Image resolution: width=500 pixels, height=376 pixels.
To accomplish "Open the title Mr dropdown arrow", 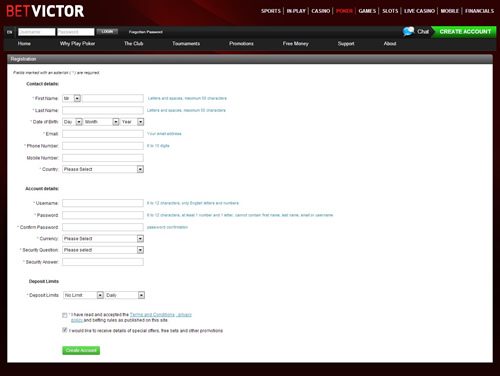I will pos(77,98).
